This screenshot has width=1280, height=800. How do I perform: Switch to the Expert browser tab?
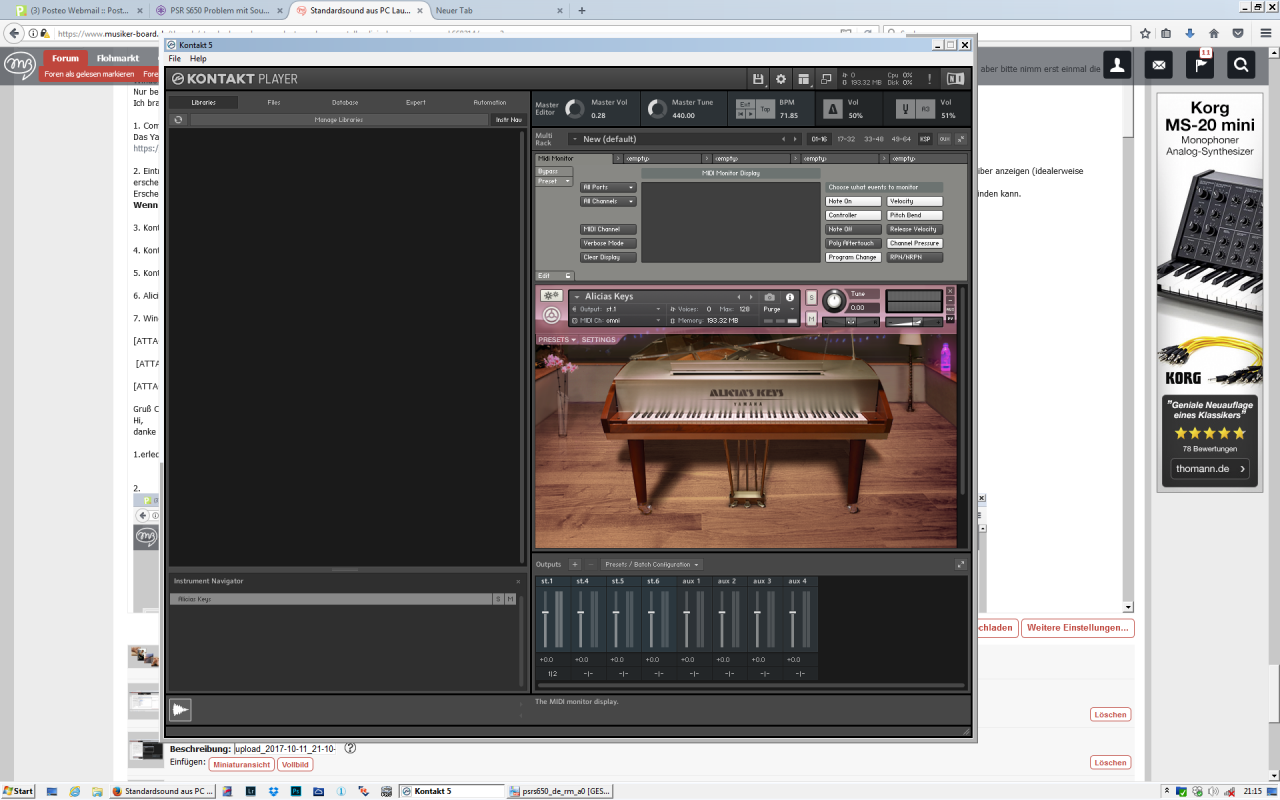pos(416,102)
